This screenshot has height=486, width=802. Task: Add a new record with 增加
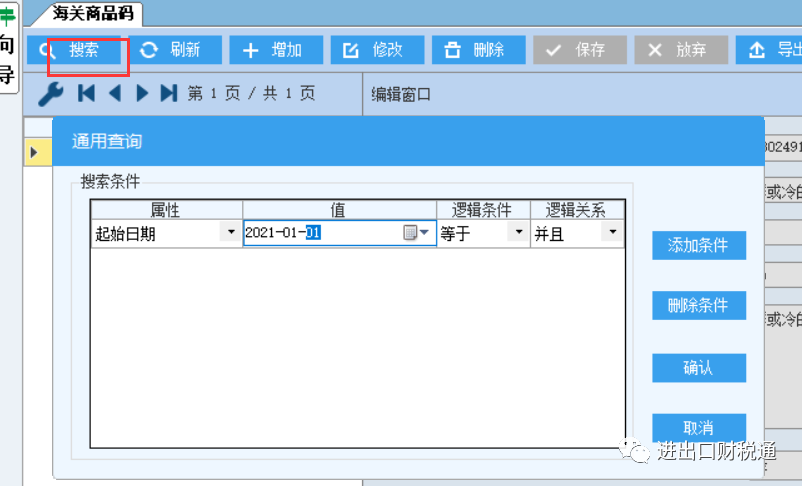pos(275,51)
